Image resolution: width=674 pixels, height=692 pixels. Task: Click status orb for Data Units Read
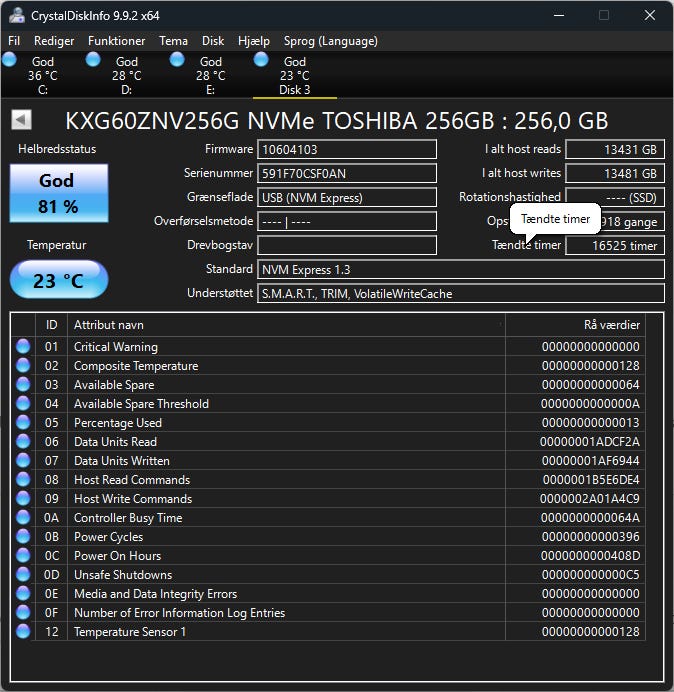click(x=23, y=441)
